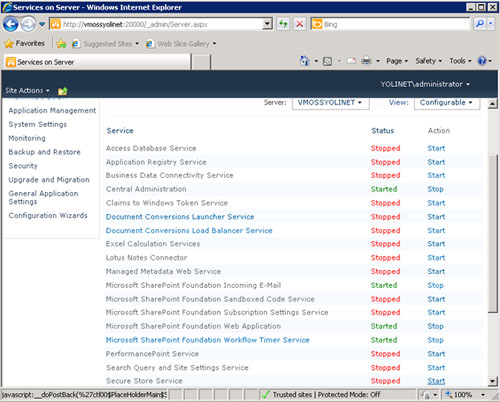Open the View Configurable dropdown
The width and height of the screenshot is (500, 402).
click(x=447, y=102)
